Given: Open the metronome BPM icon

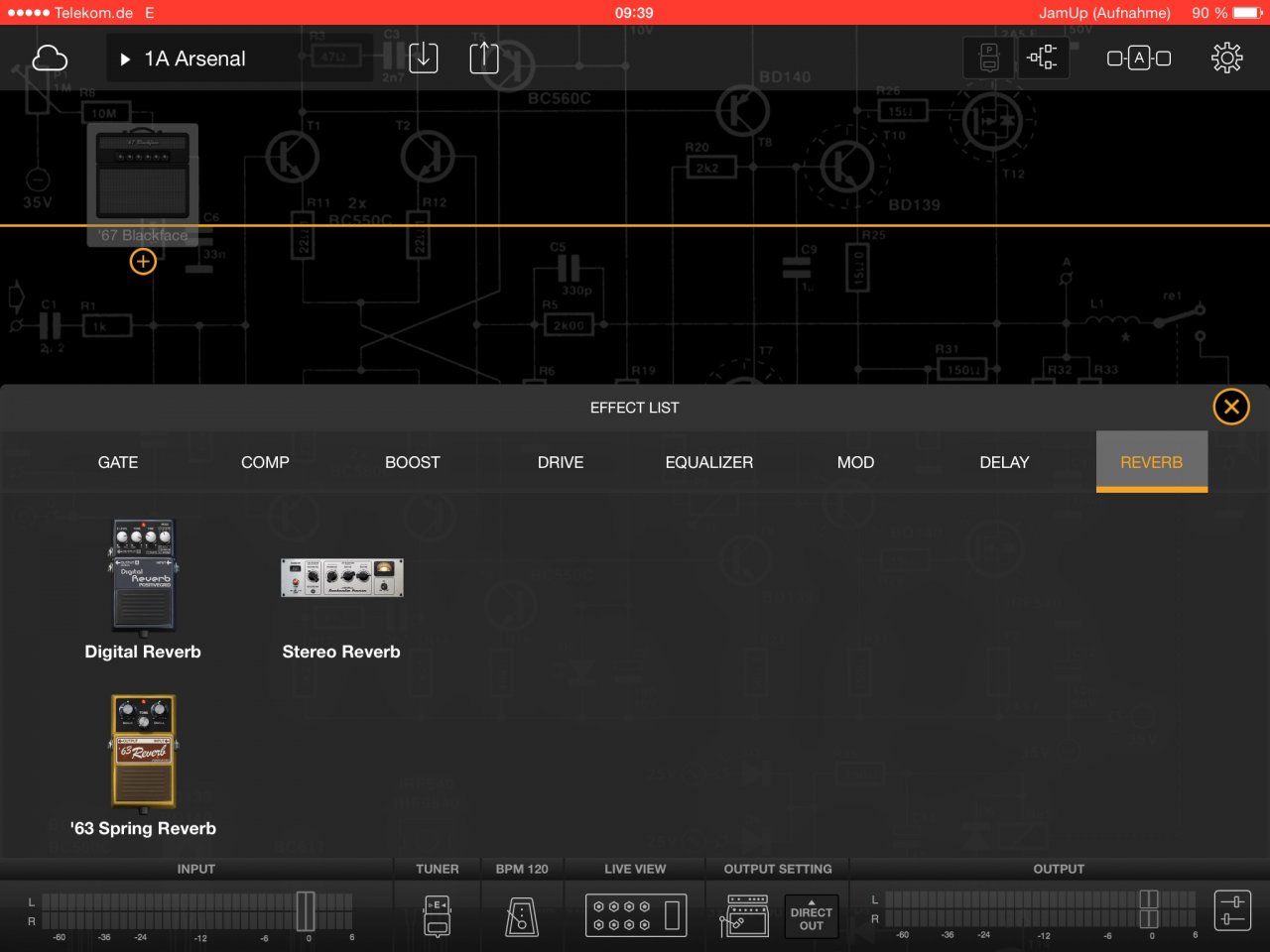Looking at the screenshot, I should (x=522, y=916).
